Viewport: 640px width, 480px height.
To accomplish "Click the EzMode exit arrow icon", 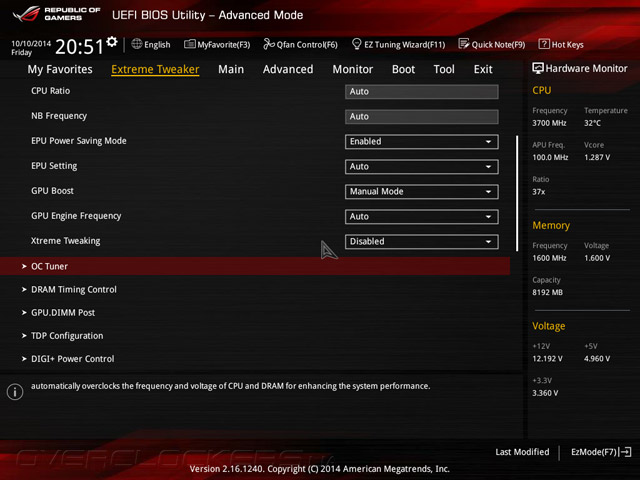I will pyautogui.click(x=626, y=452).
